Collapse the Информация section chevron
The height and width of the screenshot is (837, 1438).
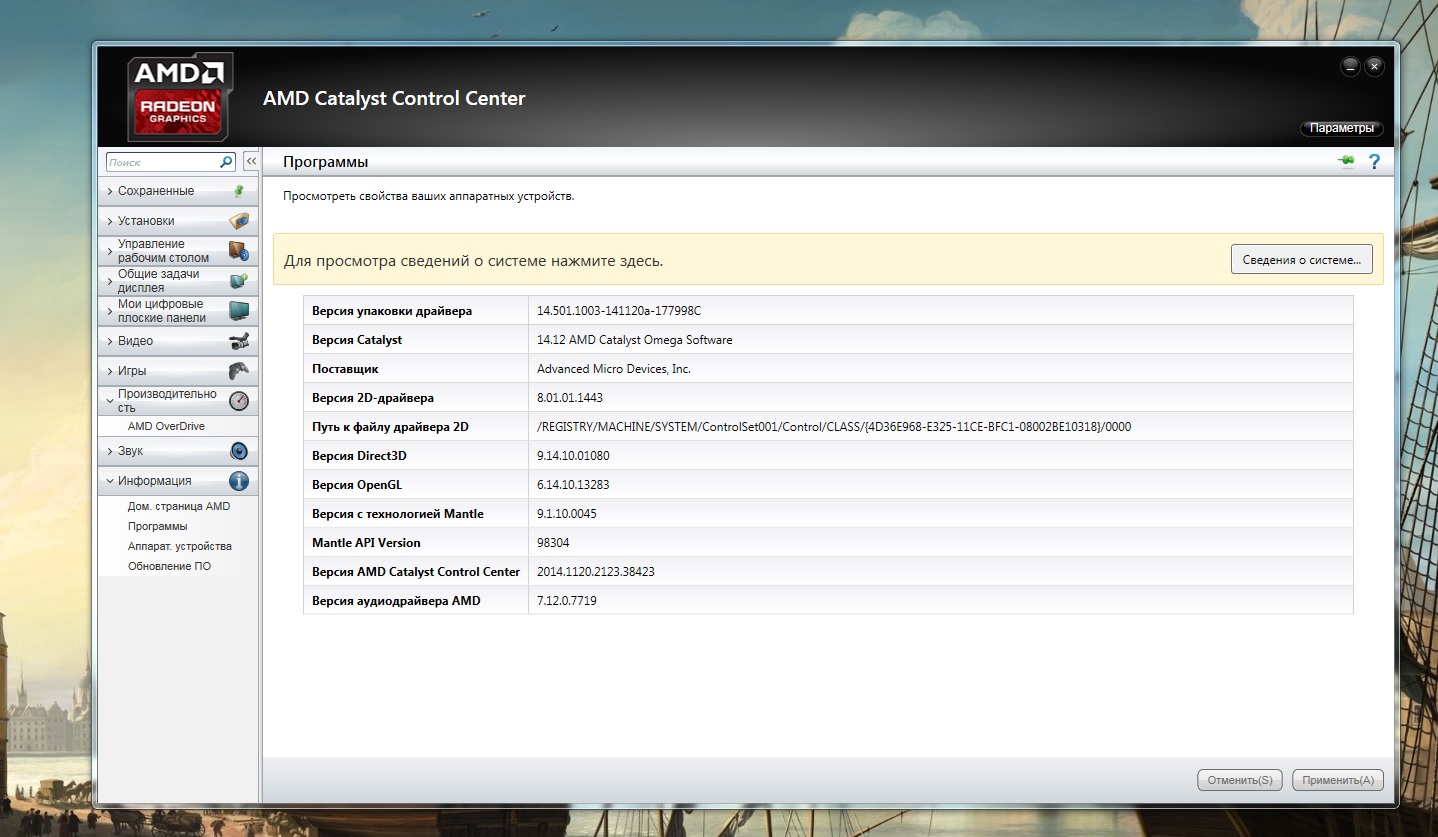[110, 481]
